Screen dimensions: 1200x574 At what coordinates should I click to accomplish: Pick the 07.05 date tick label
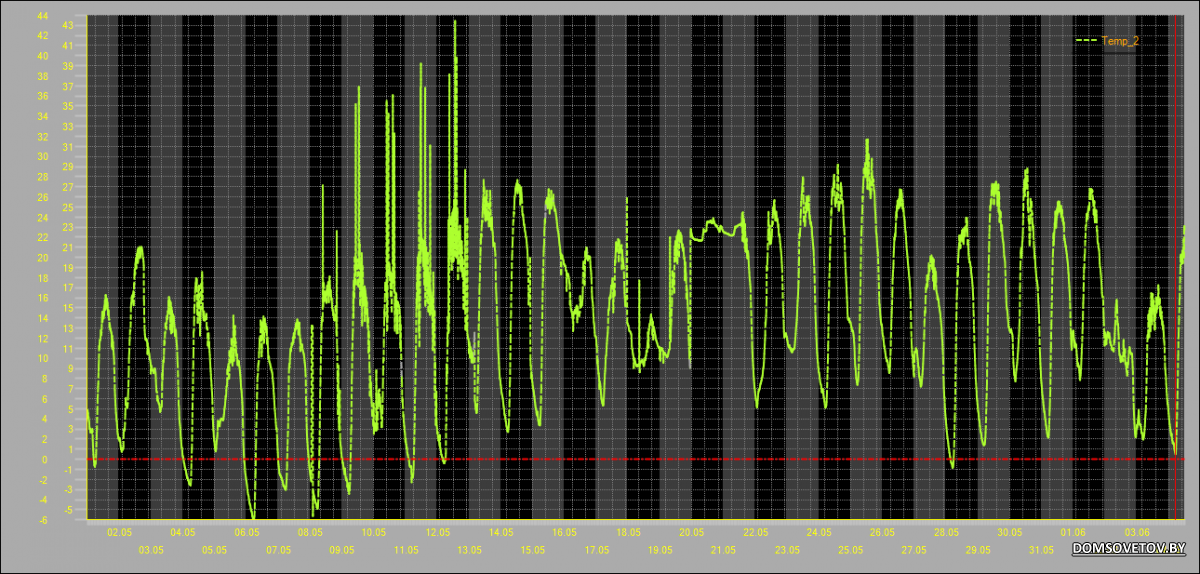click(278, 550)
